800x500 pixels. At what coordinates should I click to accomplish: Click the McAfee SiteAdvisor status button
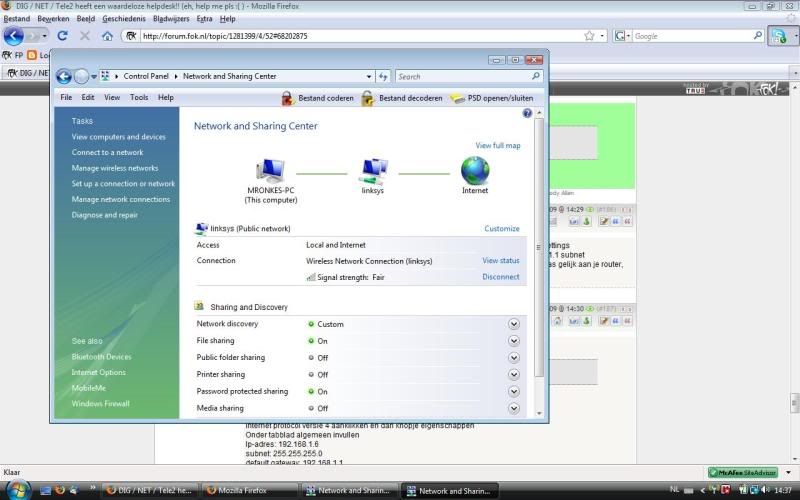pos(743,472)
